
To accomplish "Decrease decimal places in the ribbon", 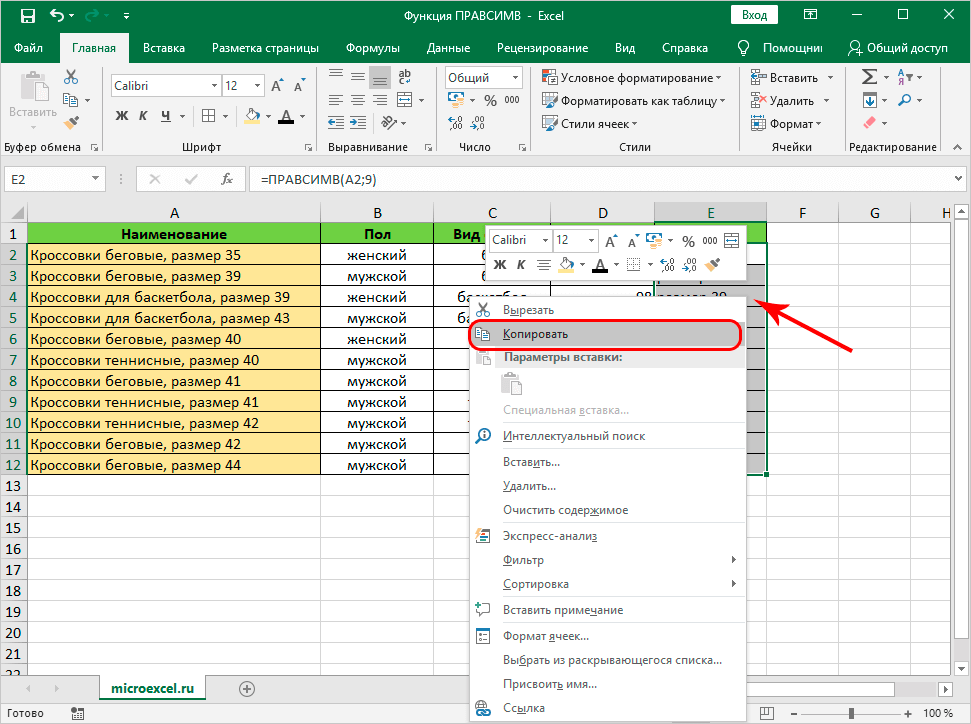I will (477, 123).
